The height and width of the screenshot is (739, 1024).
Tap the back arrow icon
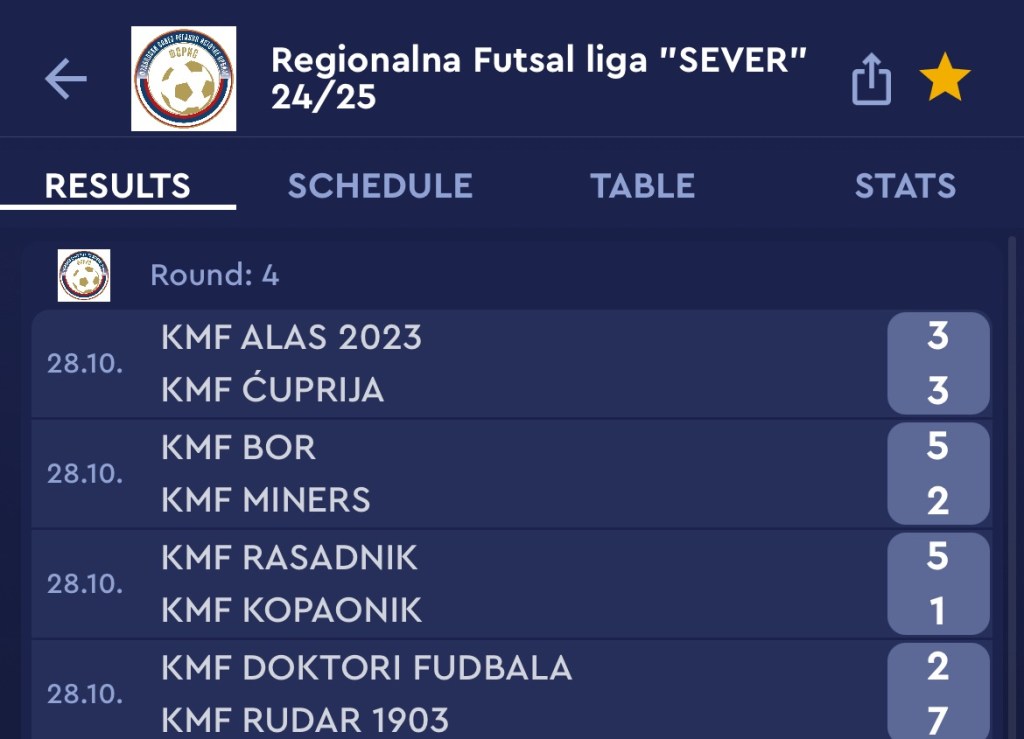[66, 79]
